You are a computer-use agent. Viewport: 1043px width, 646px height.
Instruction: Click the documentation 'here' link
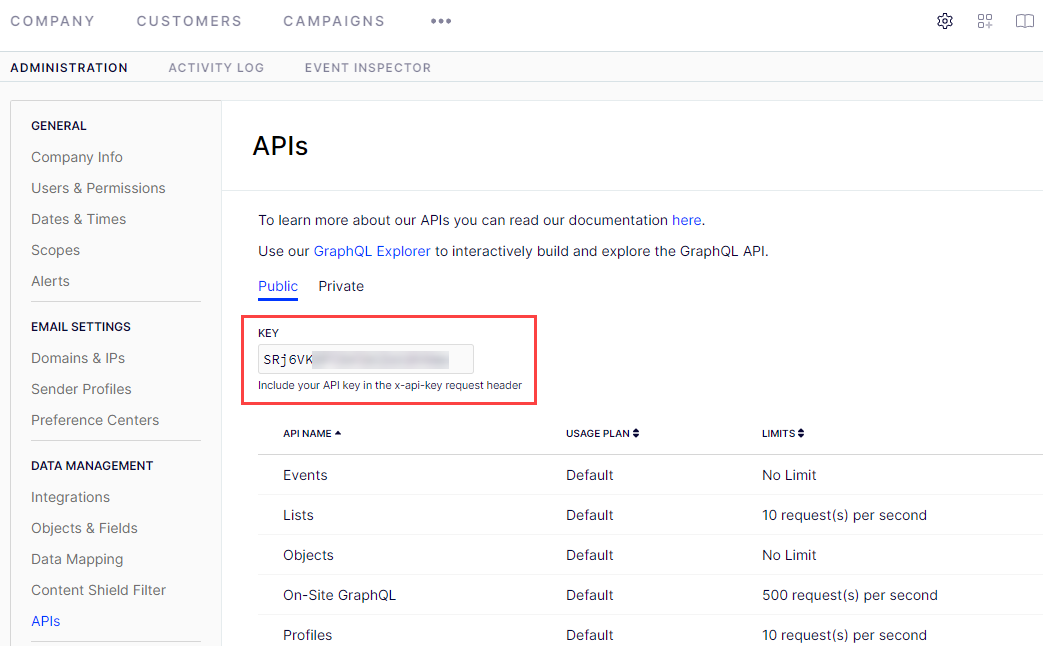point(686,220)
